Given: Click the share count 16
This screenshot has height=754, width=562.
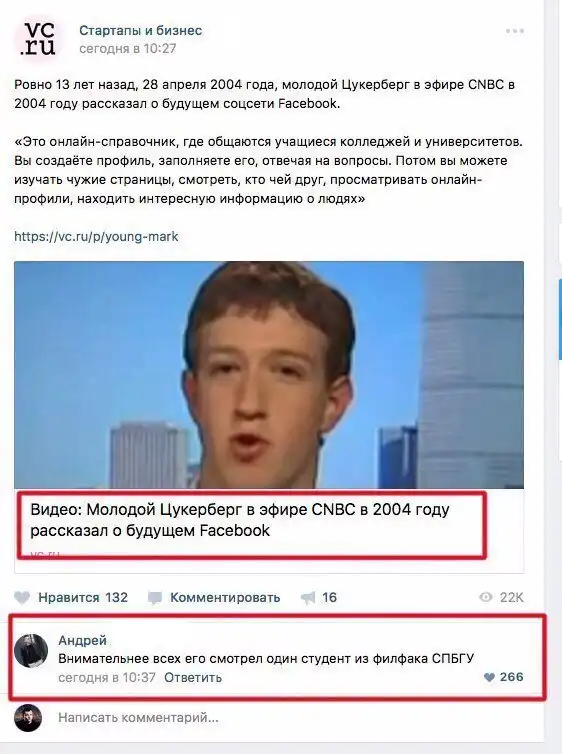Looking at the screenshot, I should (x=329, y=598).
